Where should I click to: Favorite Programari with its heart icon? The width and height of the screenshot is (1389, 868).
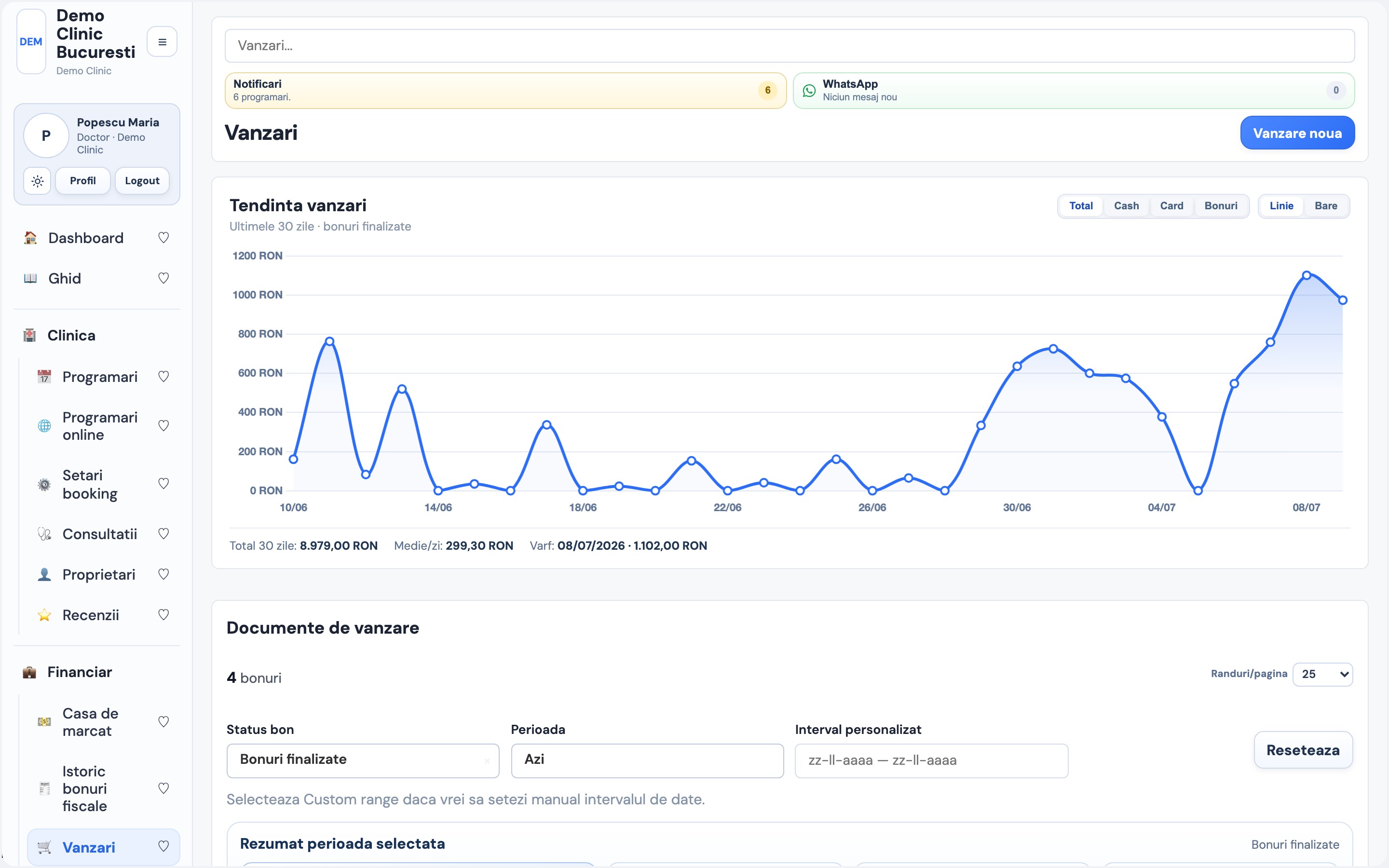click(163, 377)
